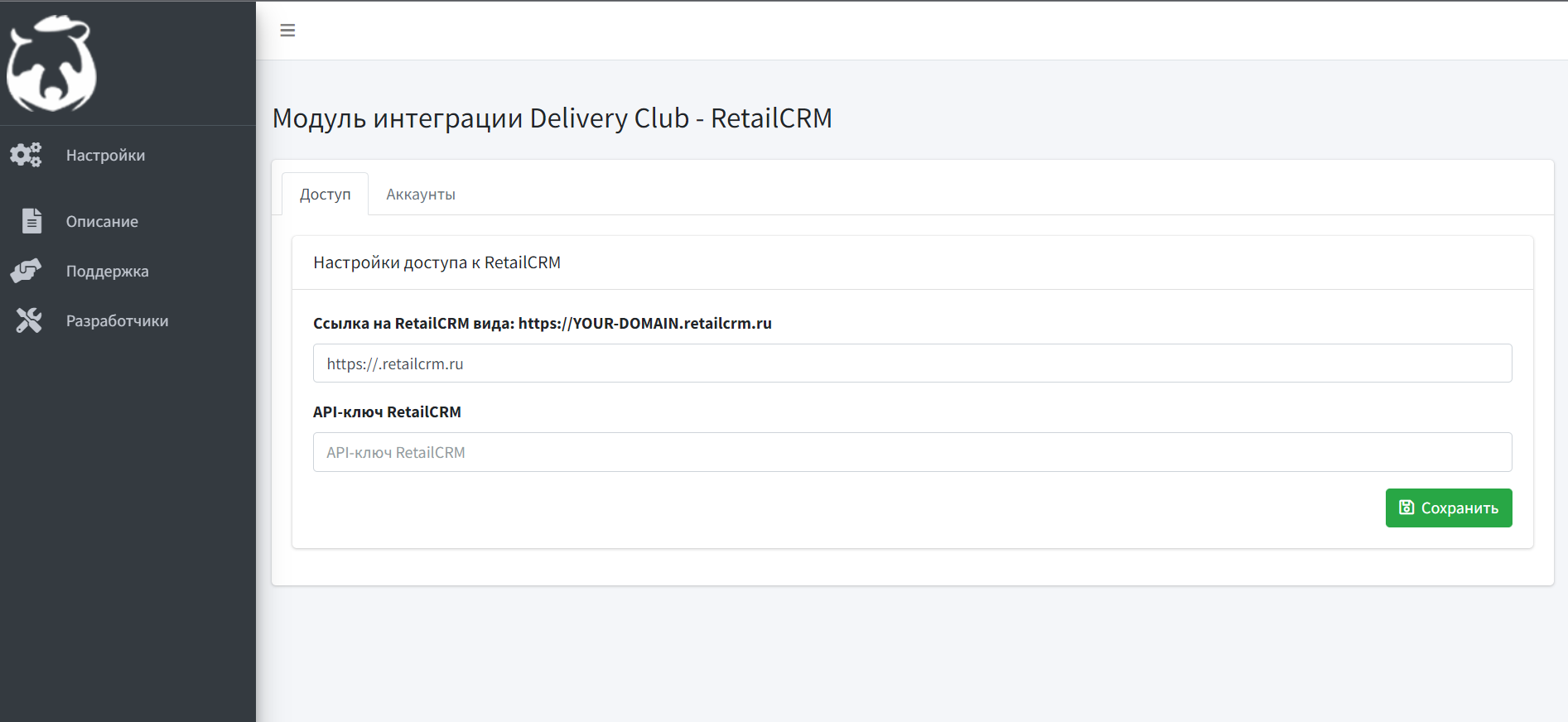Click the document icon beside Описание
Screen dimensions: 1568x722
click(31, 221)
